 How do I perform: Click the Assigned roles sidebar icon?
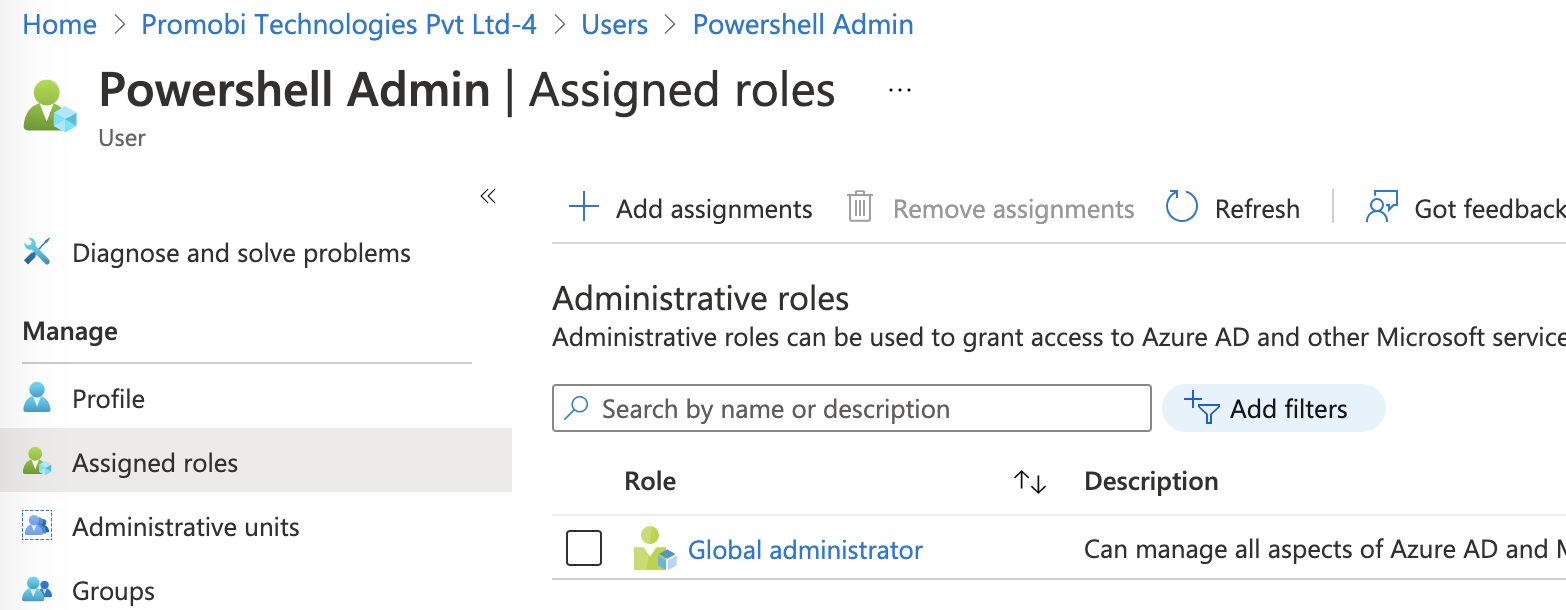(37, 462)
